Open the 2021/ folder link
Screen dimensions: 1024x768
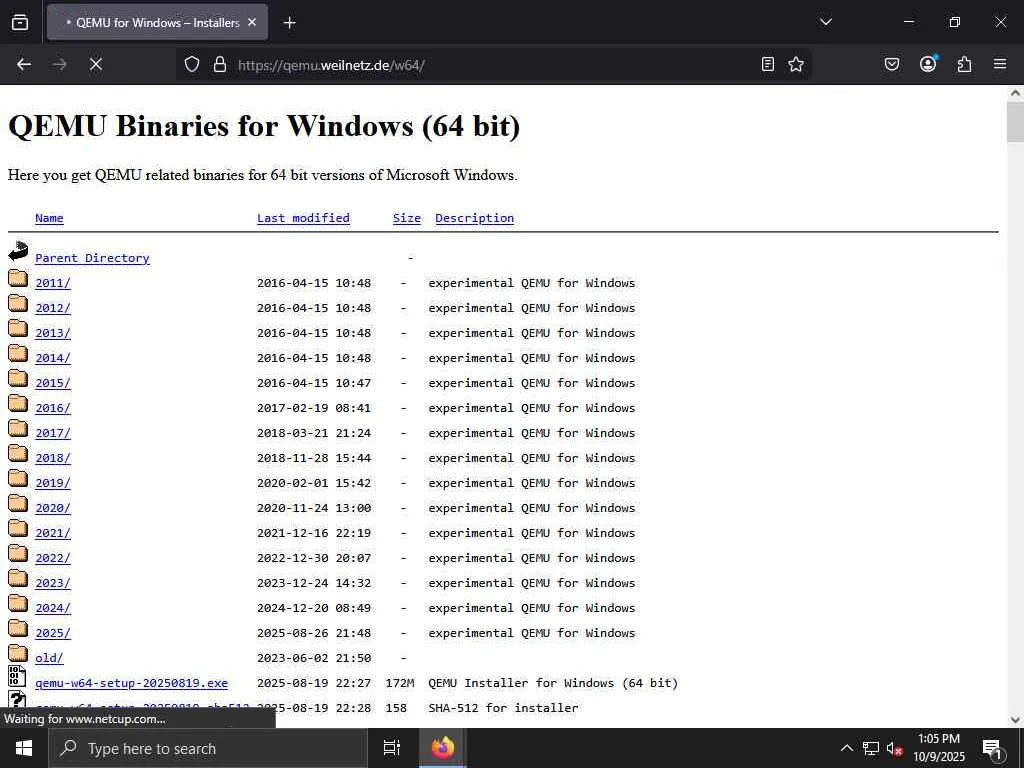pyautogui.click(x=53, y=533)
